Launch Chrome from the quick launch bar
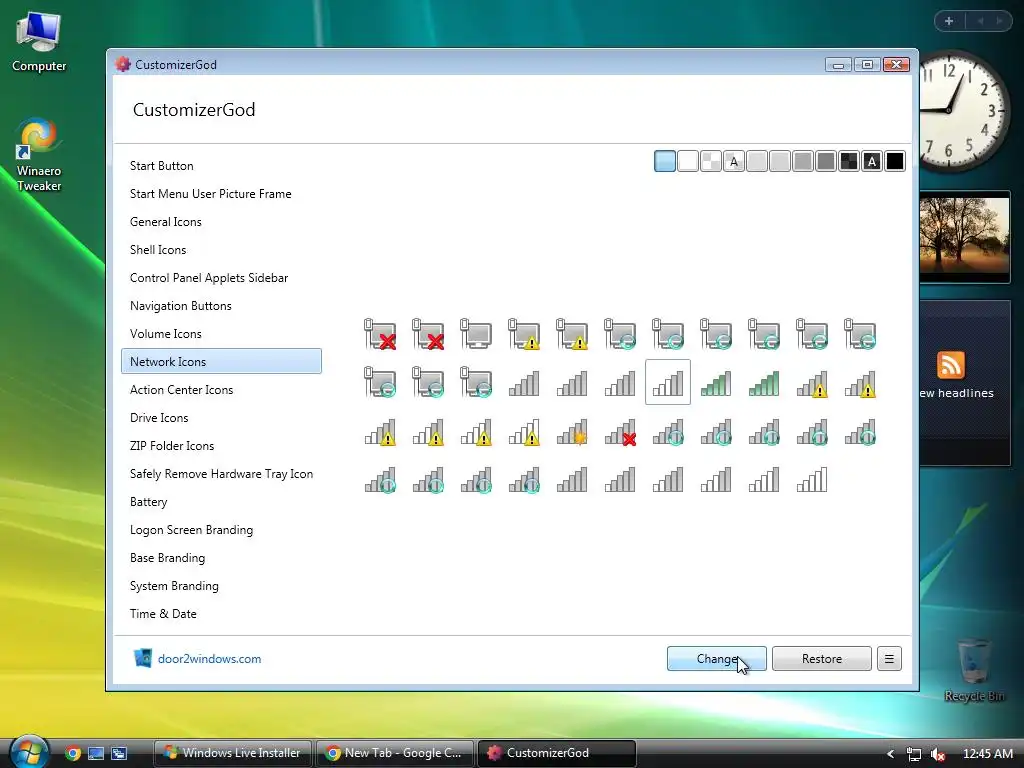Image resolution: width=1024 pixels, height=768 pixels. click(x=73, y=753)
